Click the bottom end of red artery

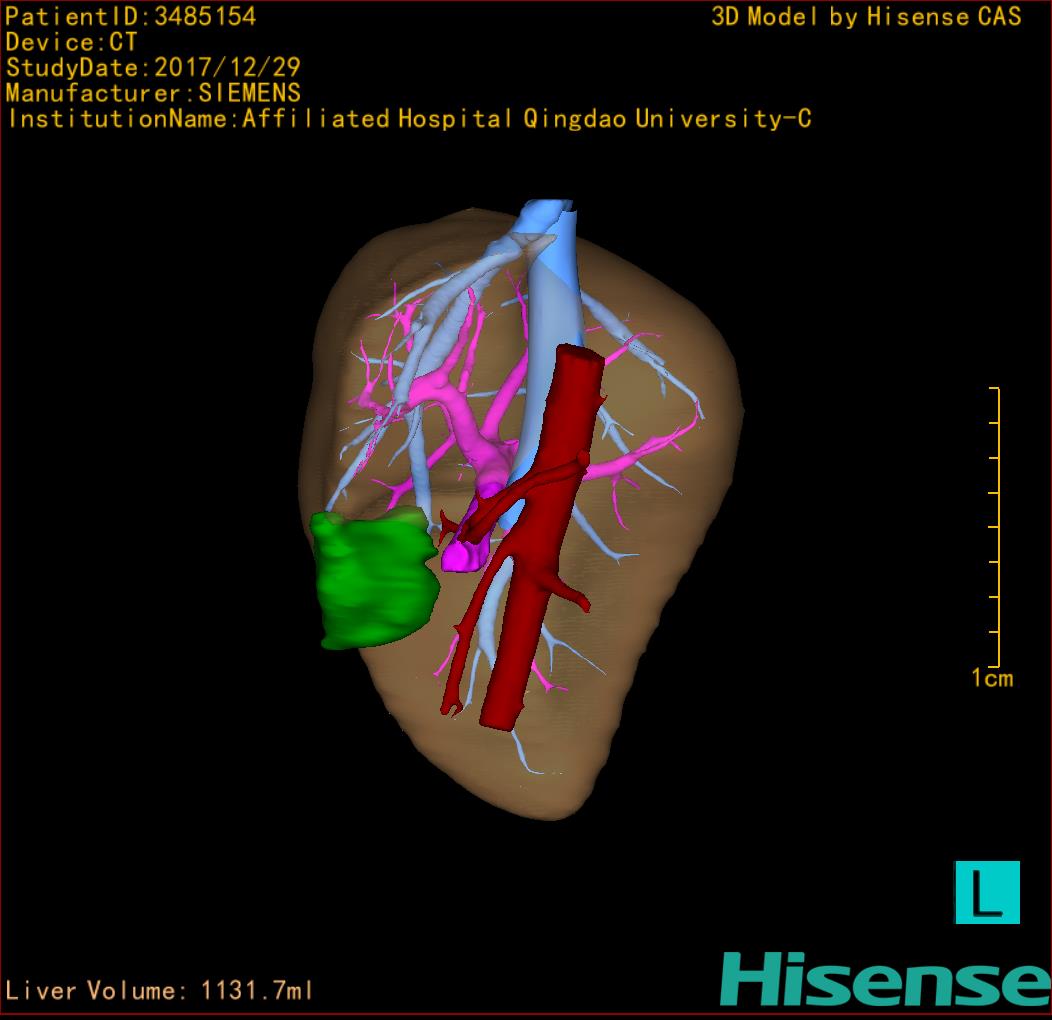tap(500, 715)
